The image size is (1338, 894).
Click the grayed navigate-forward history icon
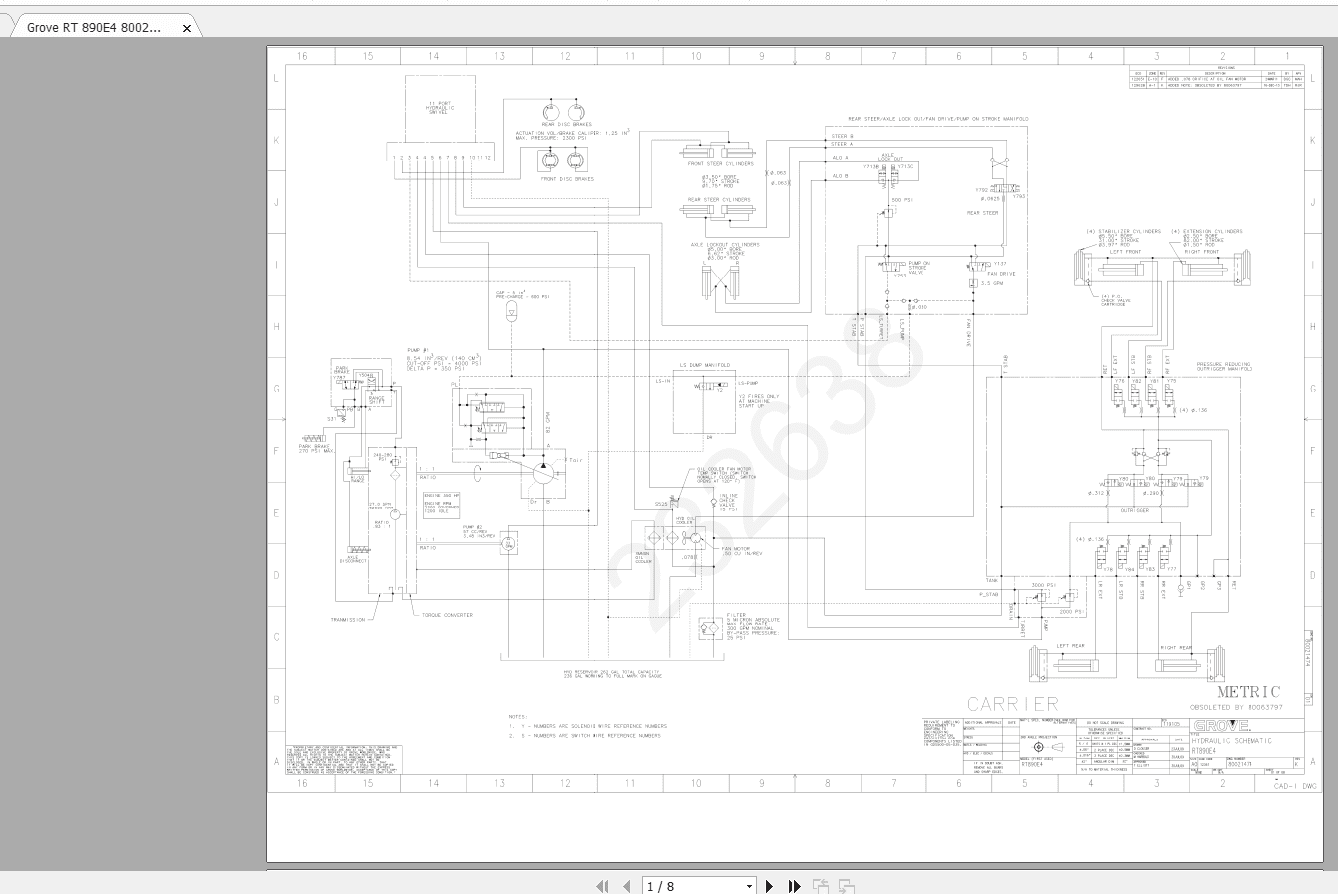click(846, 886)
